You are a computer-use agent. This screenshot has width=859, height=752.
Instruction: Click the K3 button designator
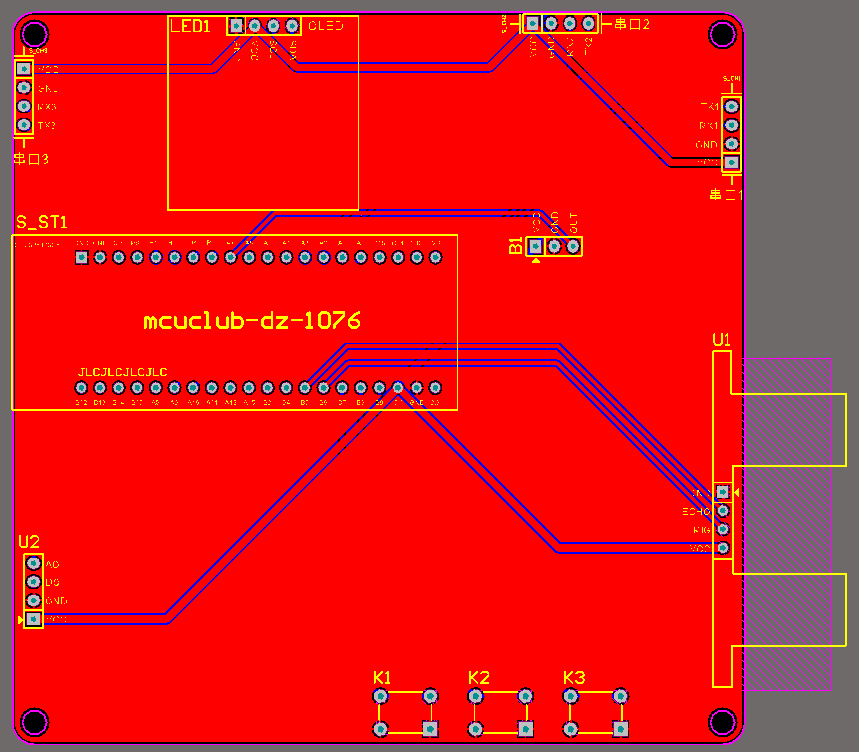[574, 678]
